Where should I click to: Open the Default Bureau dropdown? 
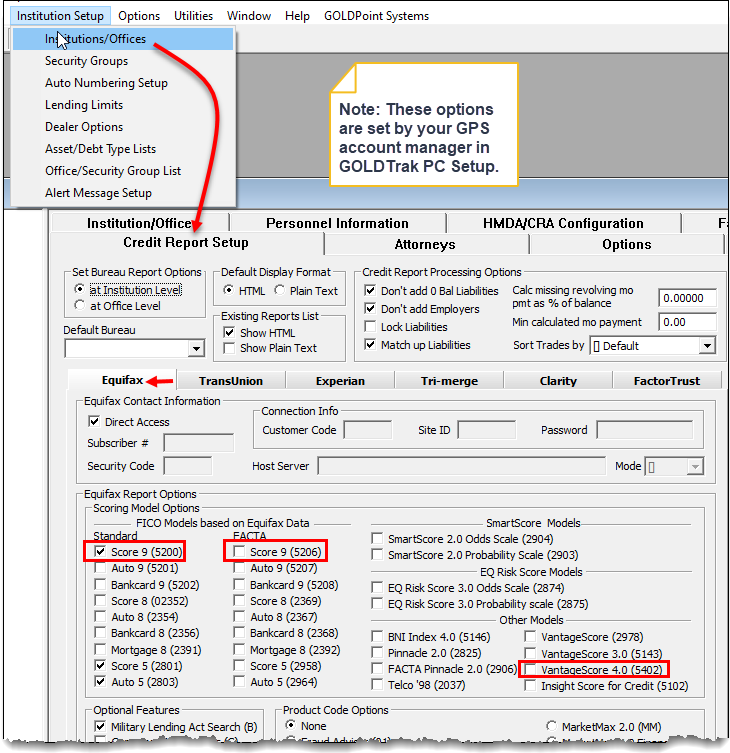(x=196, y=349)
